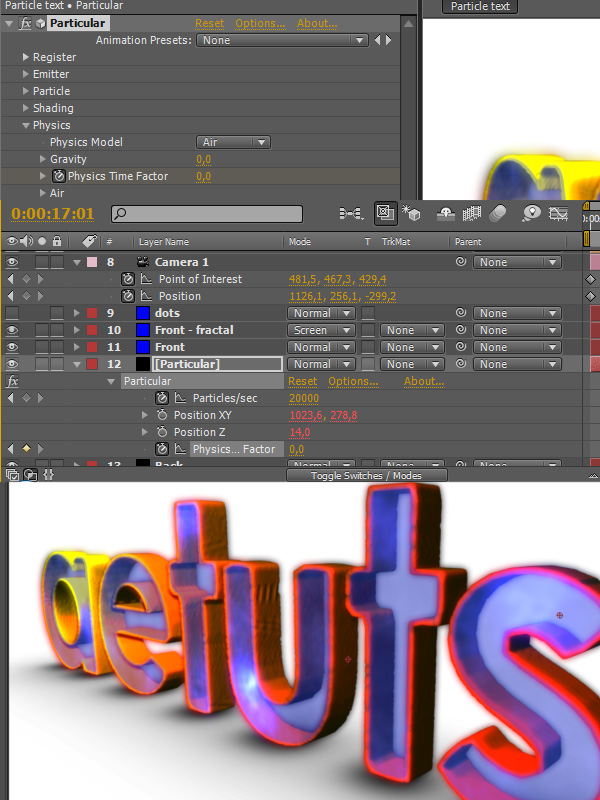Collapse the Physics group

click(26, 125)
